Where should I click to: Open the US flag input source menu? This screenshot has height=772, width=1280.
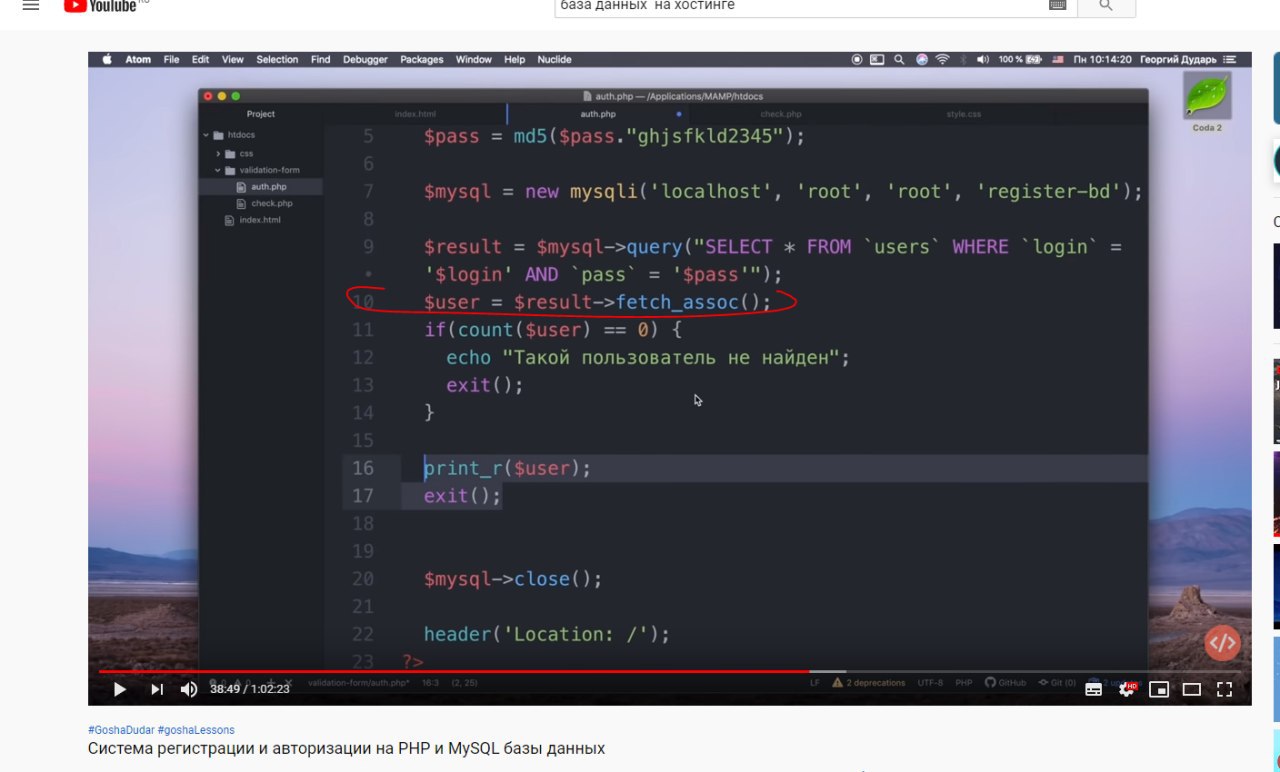(1058, 59)
